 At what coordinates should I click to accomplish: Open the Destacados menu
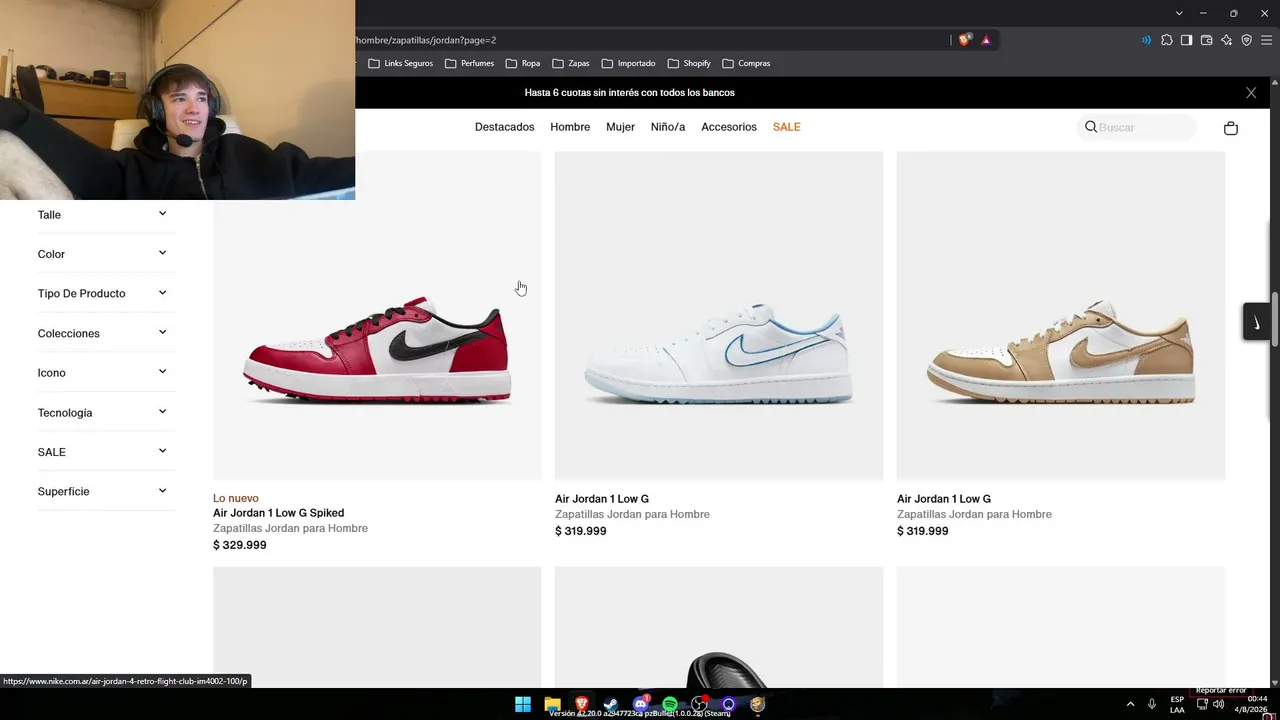pyautogui.click(x=504, y=127)
